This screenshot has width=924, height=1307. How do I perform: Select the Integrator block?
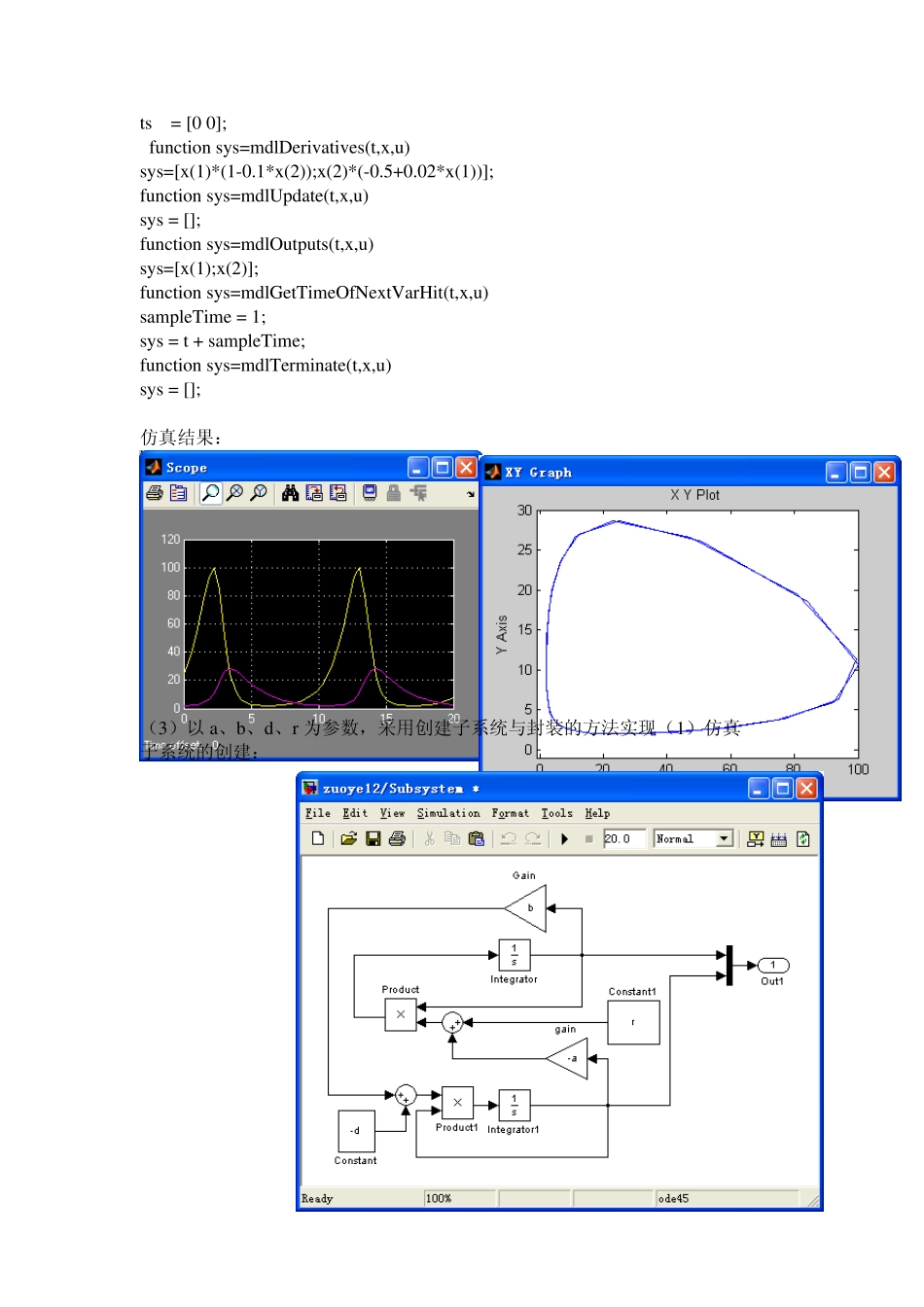coord(514,955)
